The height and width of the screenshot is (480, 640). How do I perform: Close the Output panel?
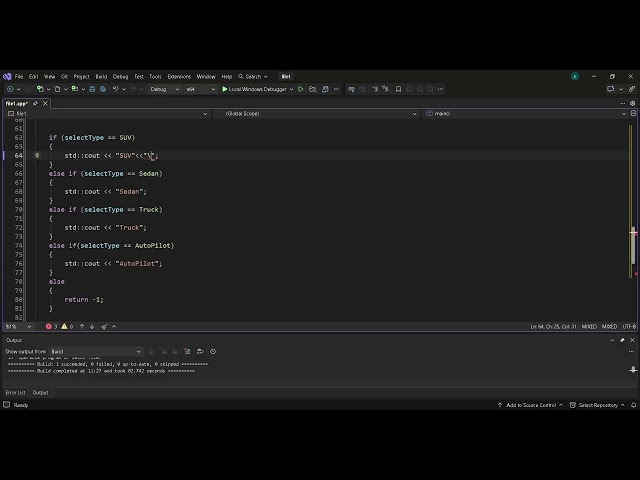(x=632, y=340)
